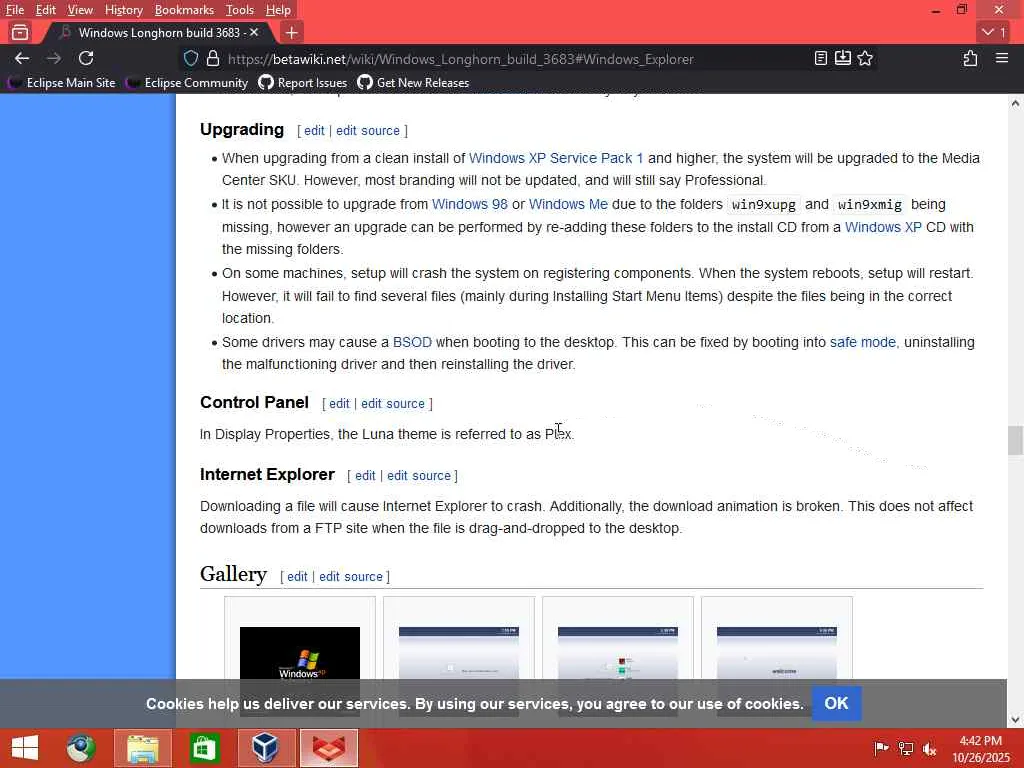Click the win9xupg code text
1024x768 pixels.
point(763,205)
